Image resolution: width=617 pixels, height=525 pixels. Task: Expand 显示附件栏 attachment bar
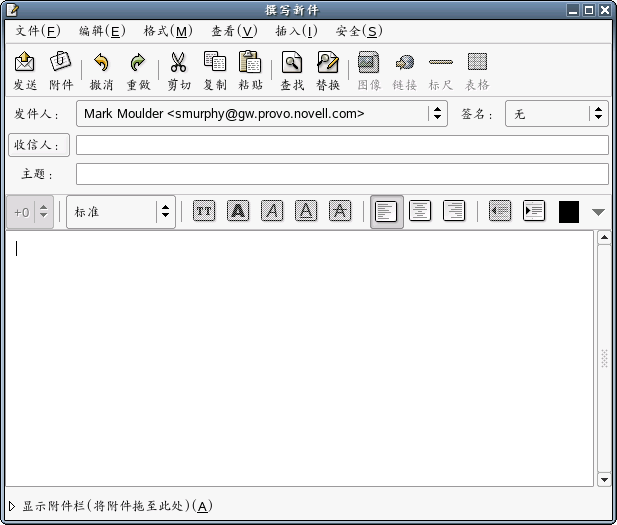point(12,506)
